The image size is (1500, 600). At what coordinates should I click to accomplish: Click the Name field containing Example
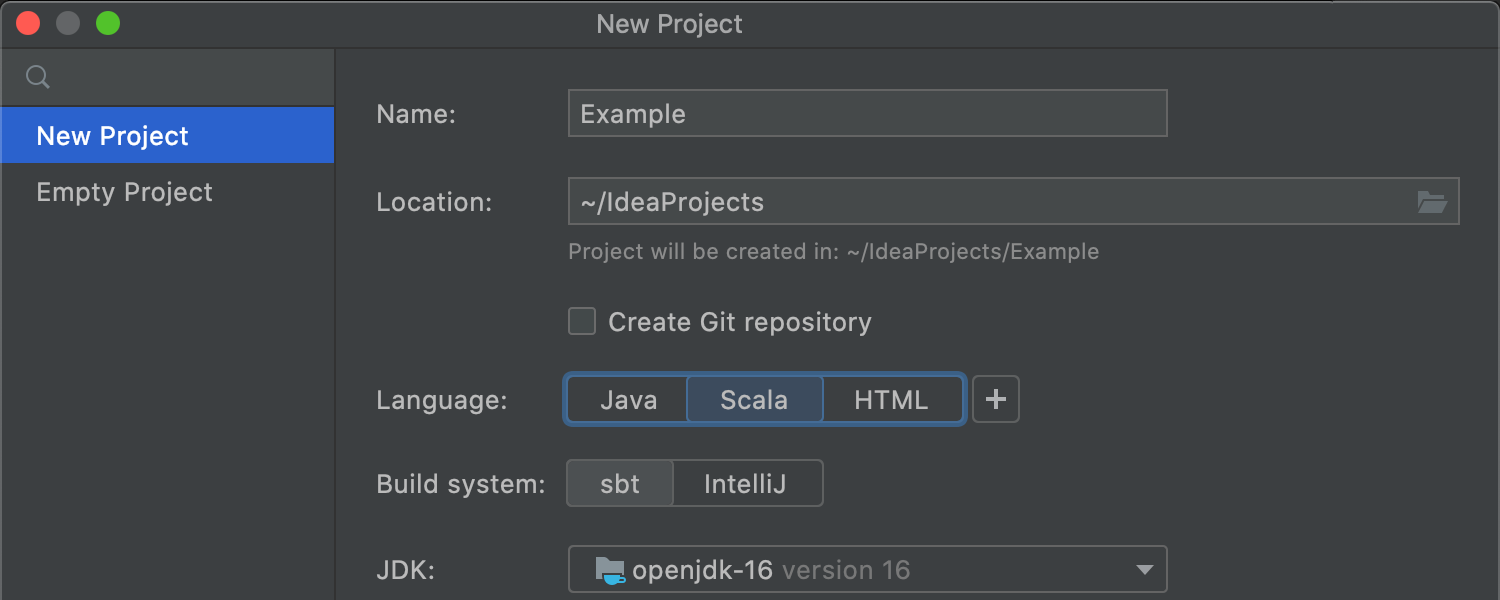pyautogui.click(x=866, y=114)
